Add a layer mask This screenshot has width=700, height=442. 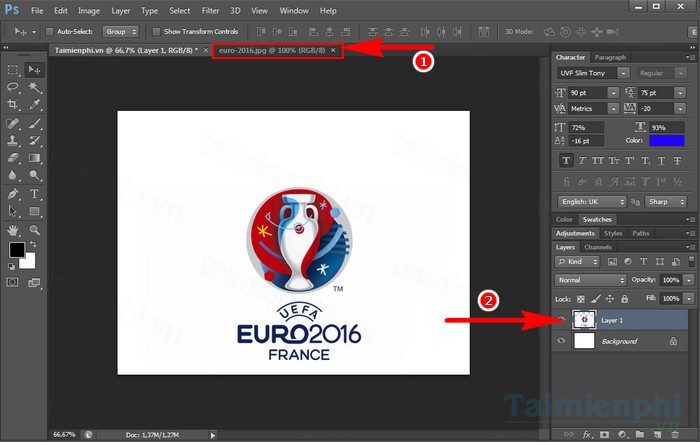[604, 434]
